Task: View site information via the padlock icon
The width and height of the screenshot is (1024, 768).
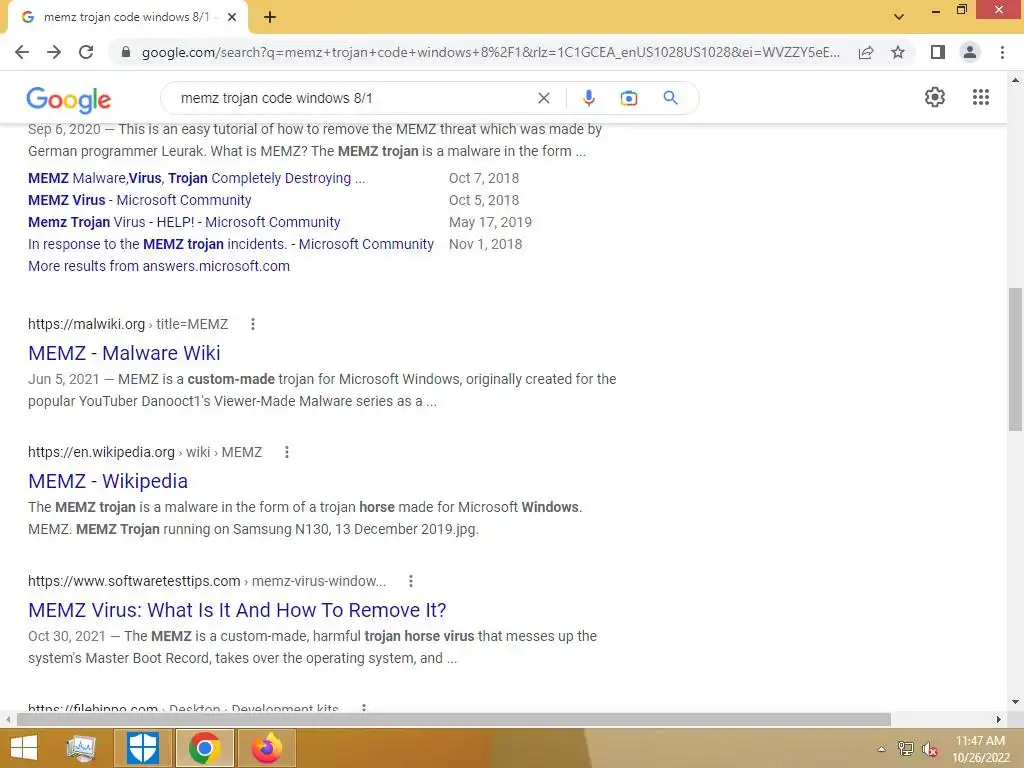Action: [x=126, y=52]
